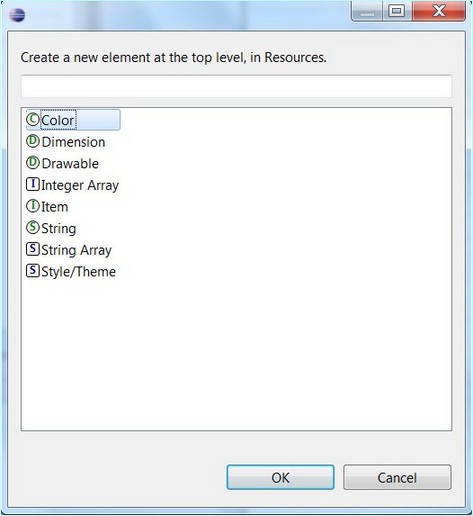473x516 pixels.
Task: Focus the filter text field above list
Action: 236,86
